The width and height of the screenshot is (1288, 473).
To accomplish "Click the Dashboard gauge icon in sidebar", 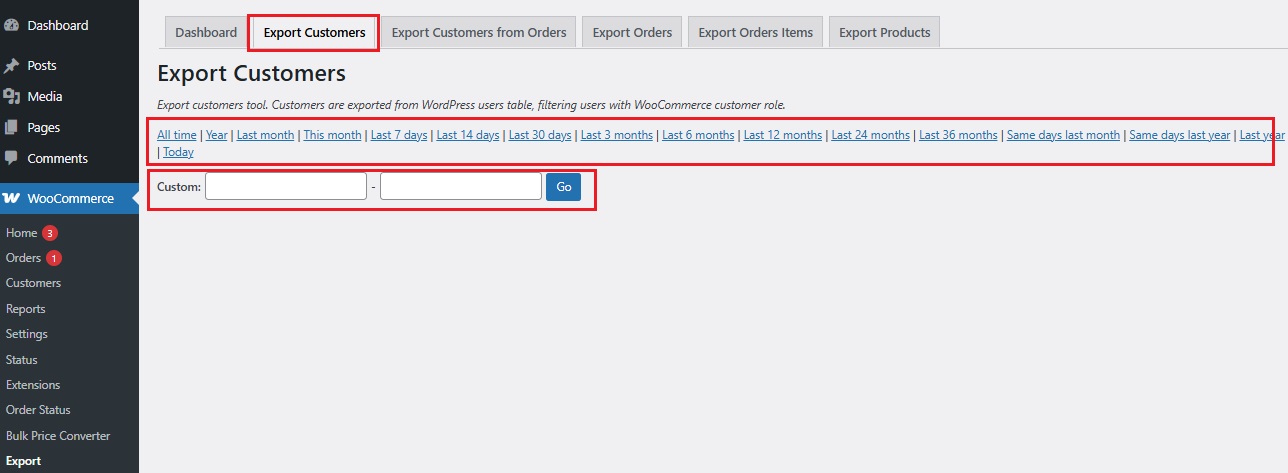I will [x=12, y=25].
